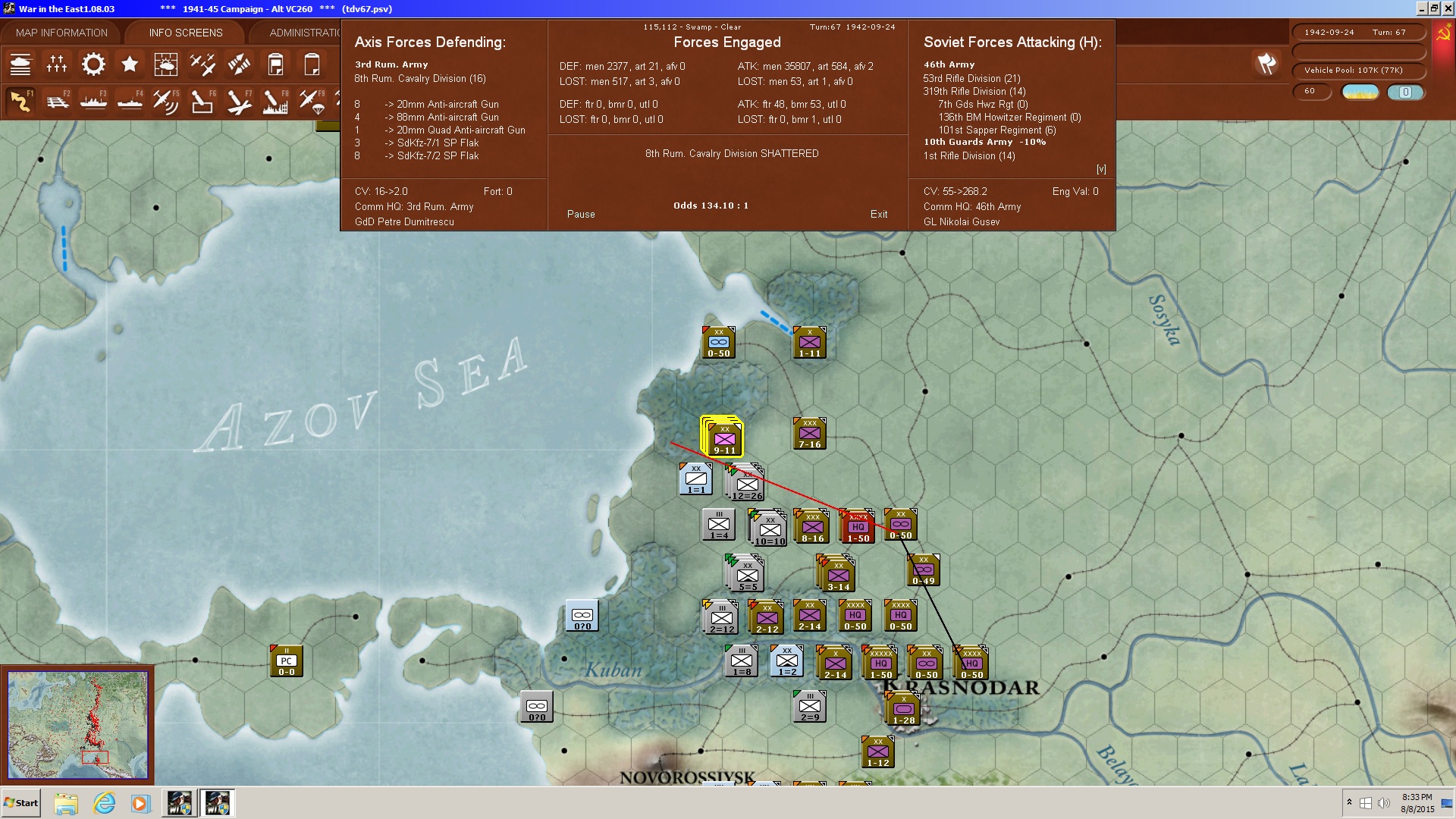This screenshot has height=819, width=1456.
Task: Select the 8-16 Soviet corps counter
Action: tap(812, 528)
